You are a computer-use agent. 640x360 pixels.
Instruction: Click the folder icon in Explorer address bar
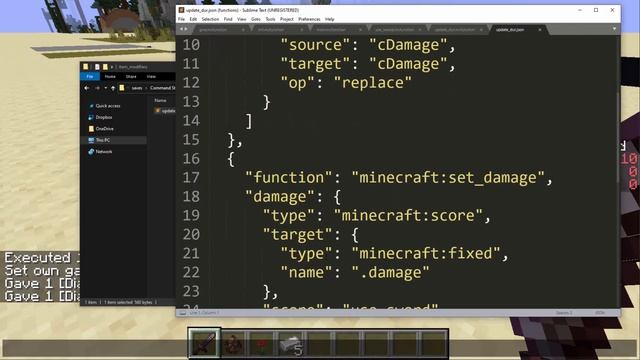pos(122,88)
